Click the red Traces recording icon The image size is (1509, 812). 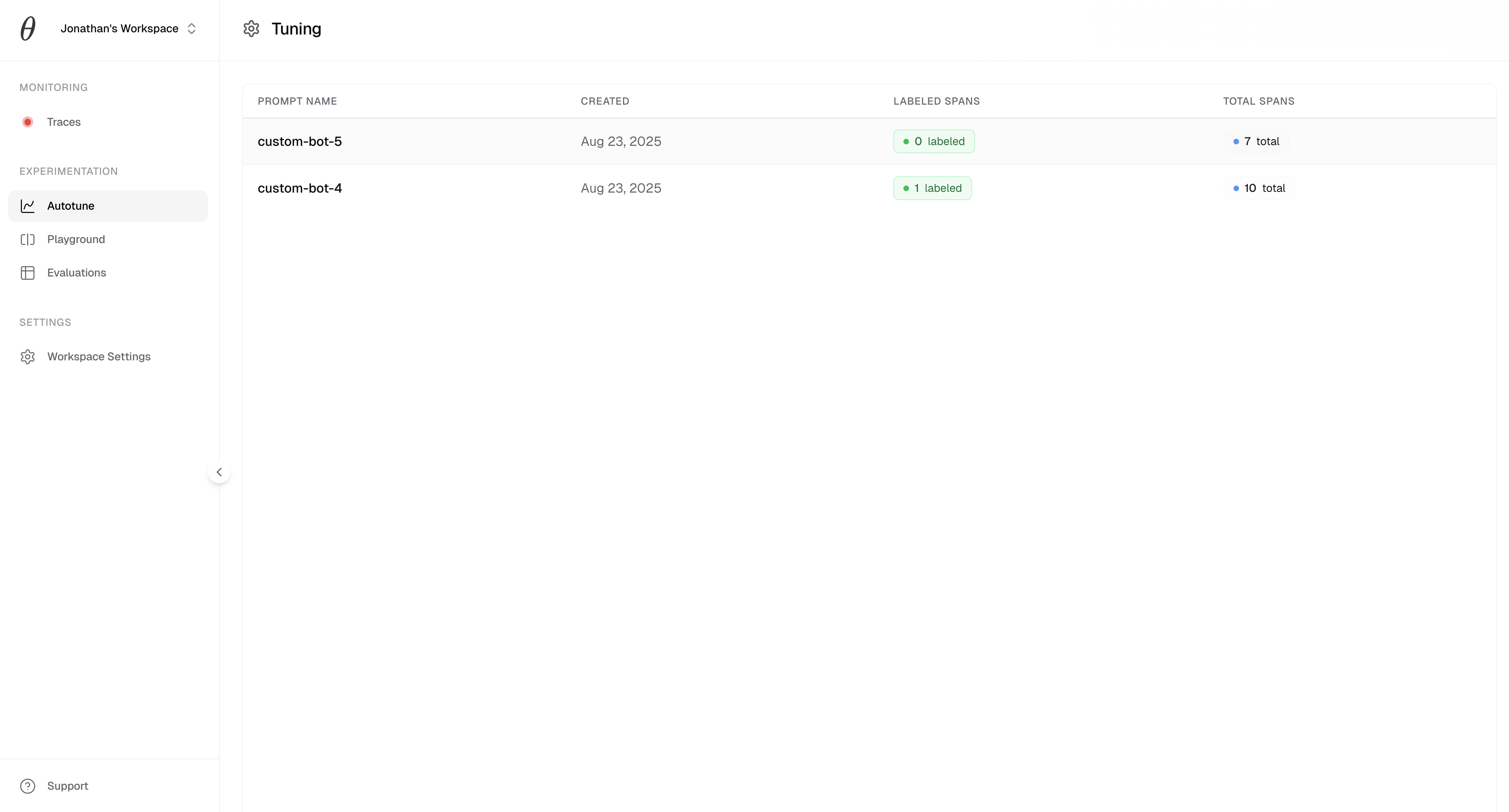click(x=27, y=122)
